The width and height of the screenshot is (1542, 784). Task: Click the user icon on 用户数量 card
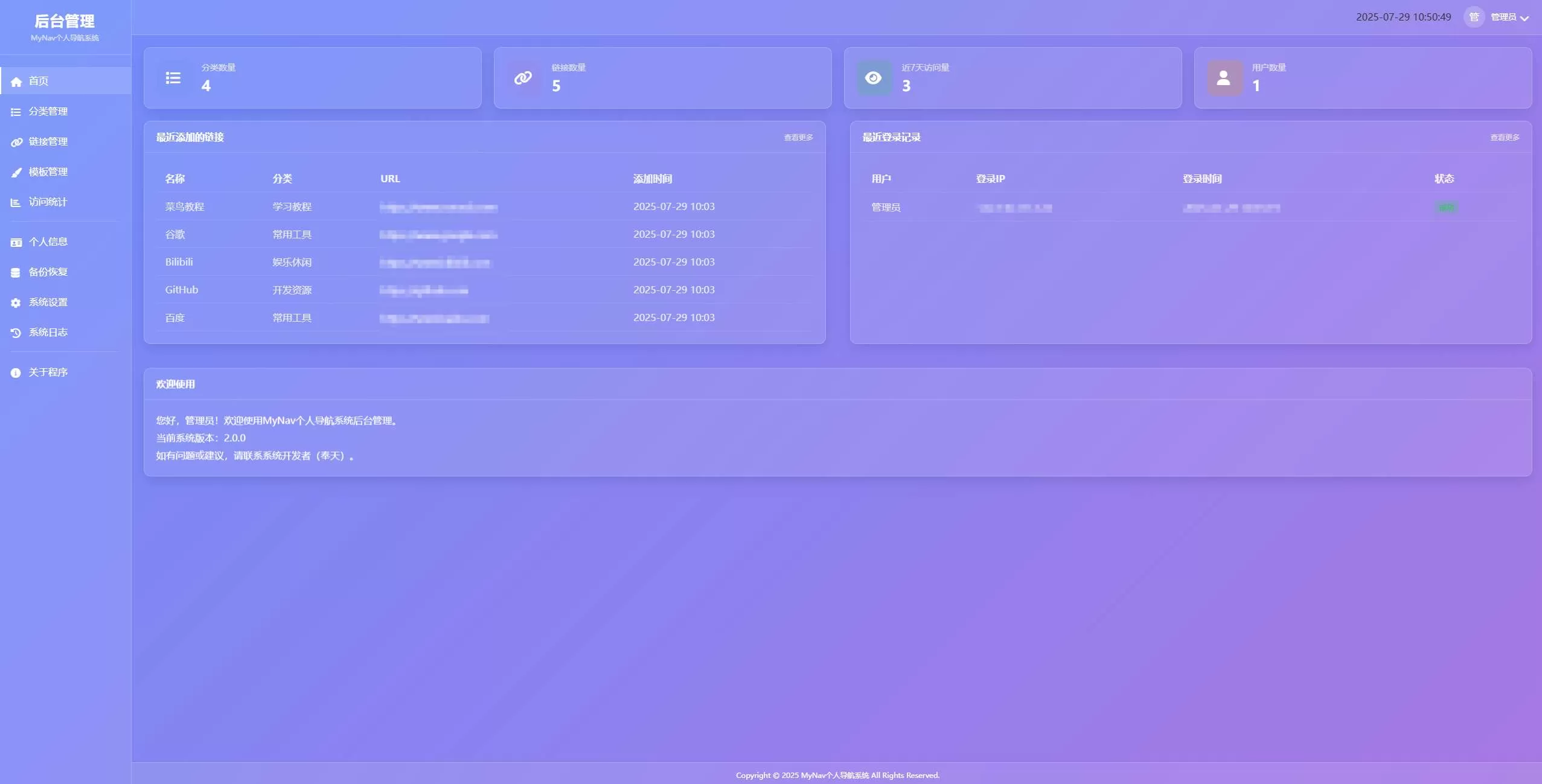coord(1223,78)
